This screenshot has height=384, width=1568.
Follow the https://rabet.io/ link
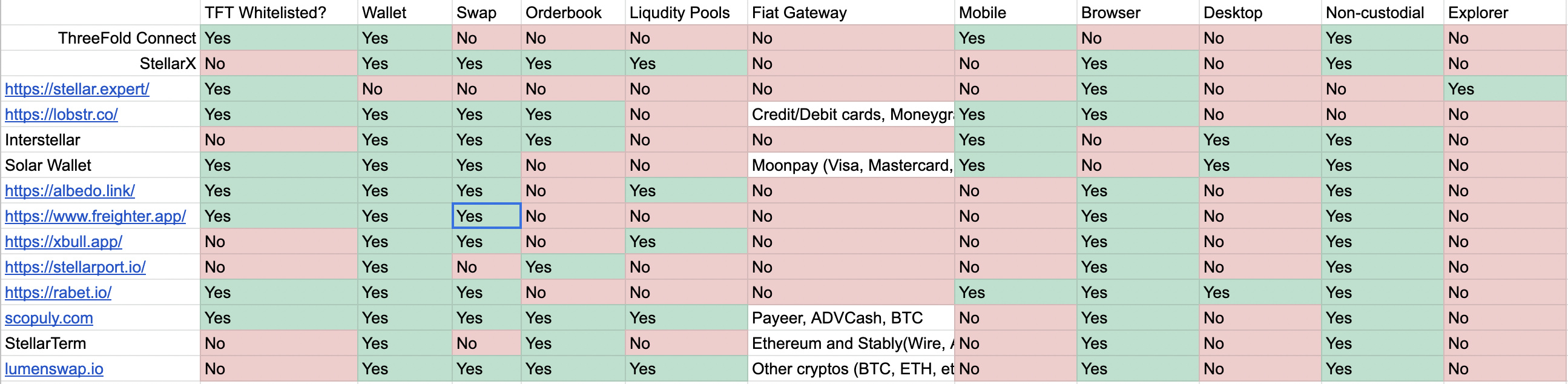(x=58, y=293)
